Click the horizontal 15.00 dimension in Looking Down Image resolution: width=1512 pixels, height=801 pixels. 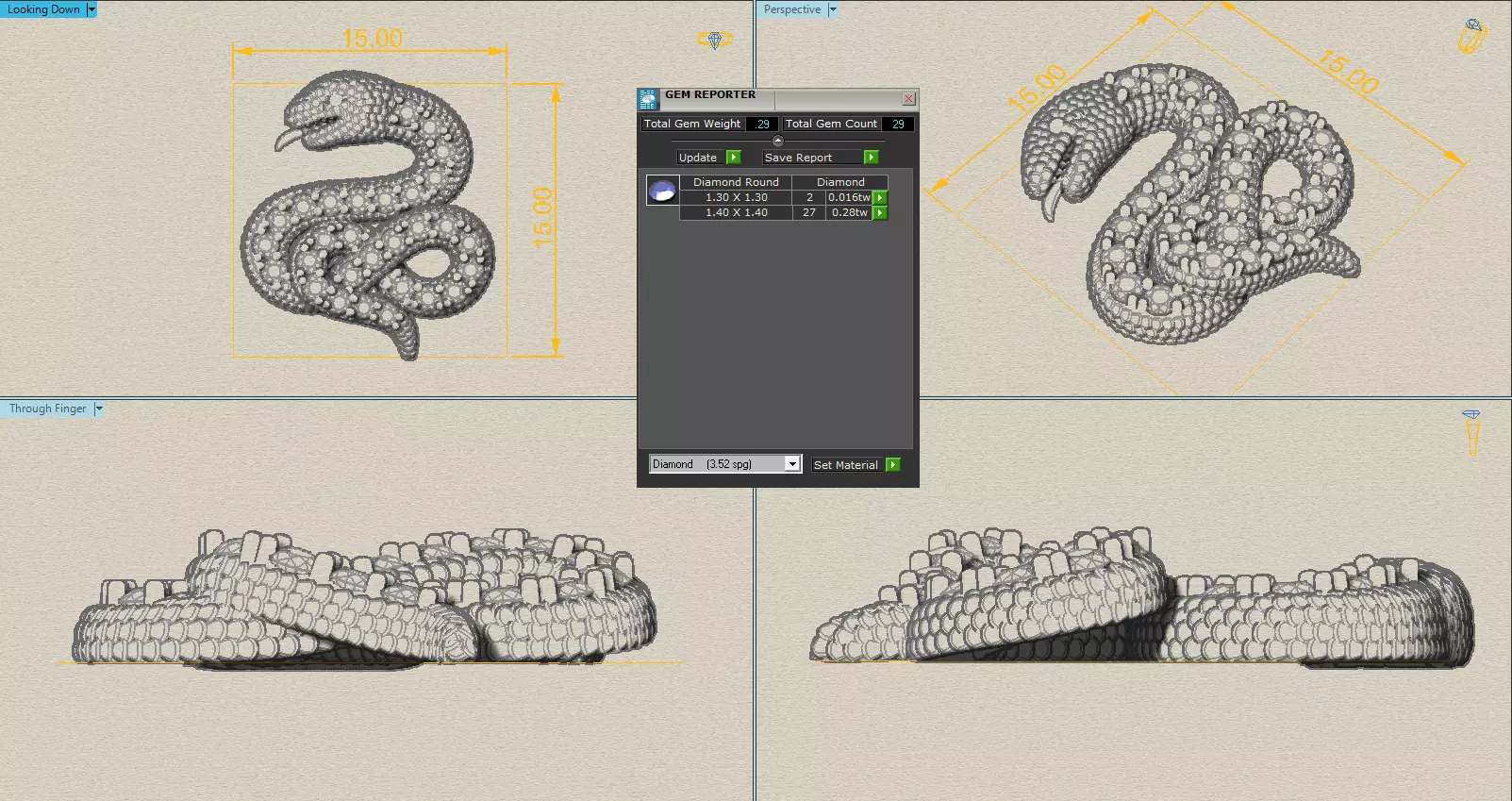coord(372,39)
